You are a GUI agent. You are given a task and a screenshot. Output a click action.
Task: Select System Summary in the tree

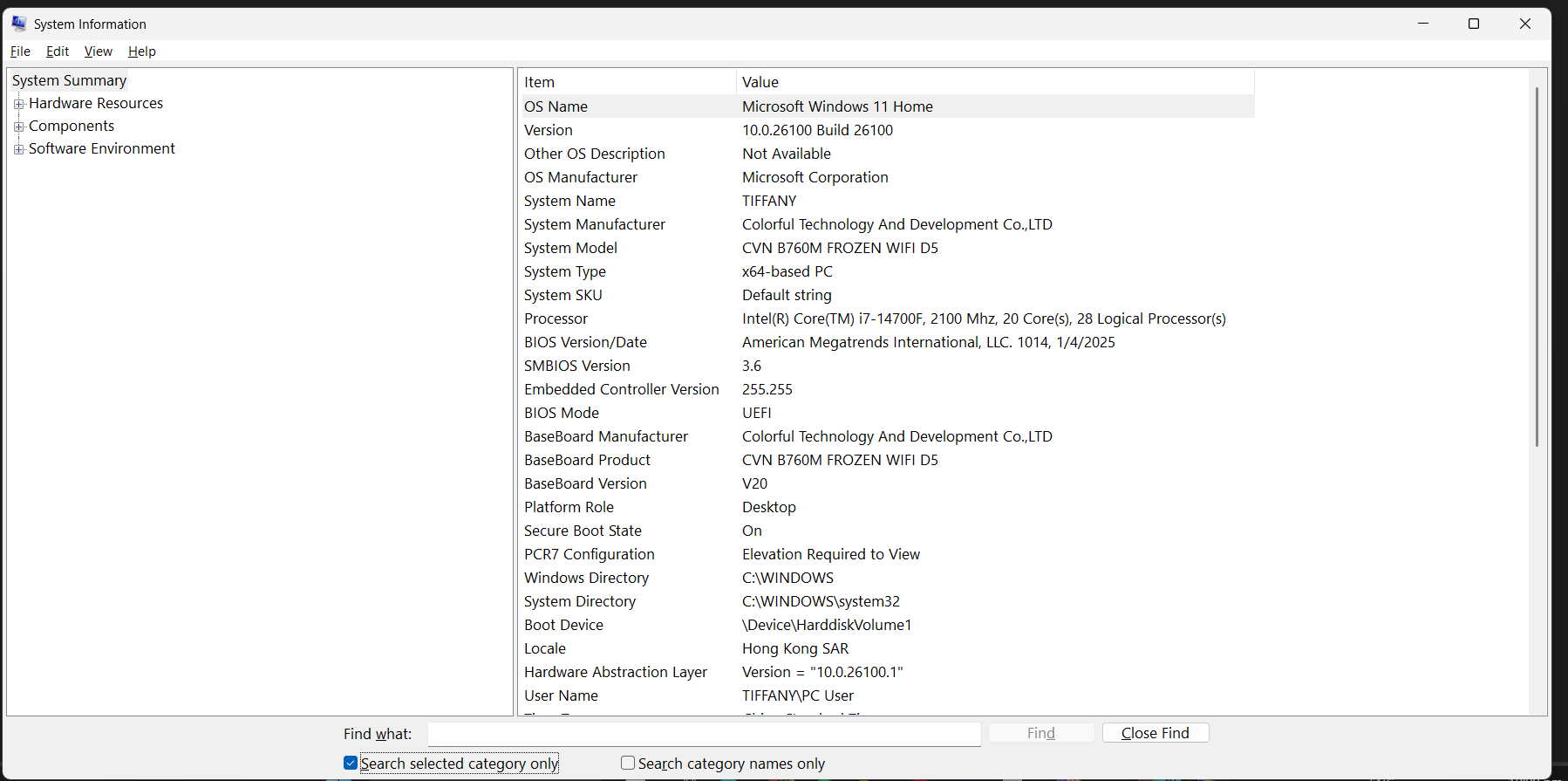pyautogui.click(x=70, y=80)
